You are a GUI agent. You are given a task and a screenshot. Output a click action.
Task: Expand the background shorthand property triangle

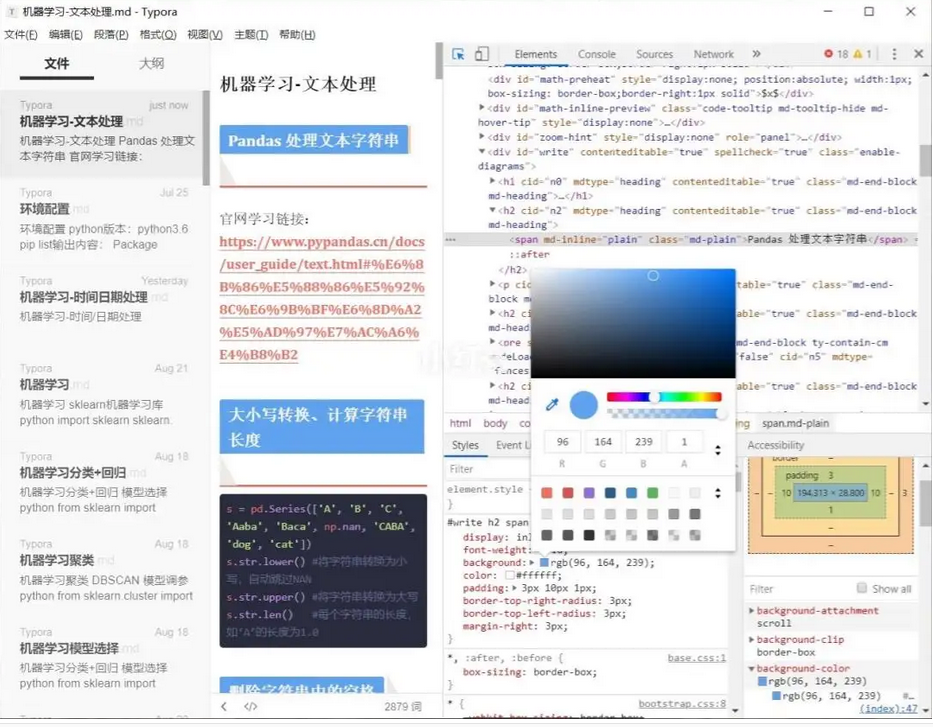[x=532, y=562]
